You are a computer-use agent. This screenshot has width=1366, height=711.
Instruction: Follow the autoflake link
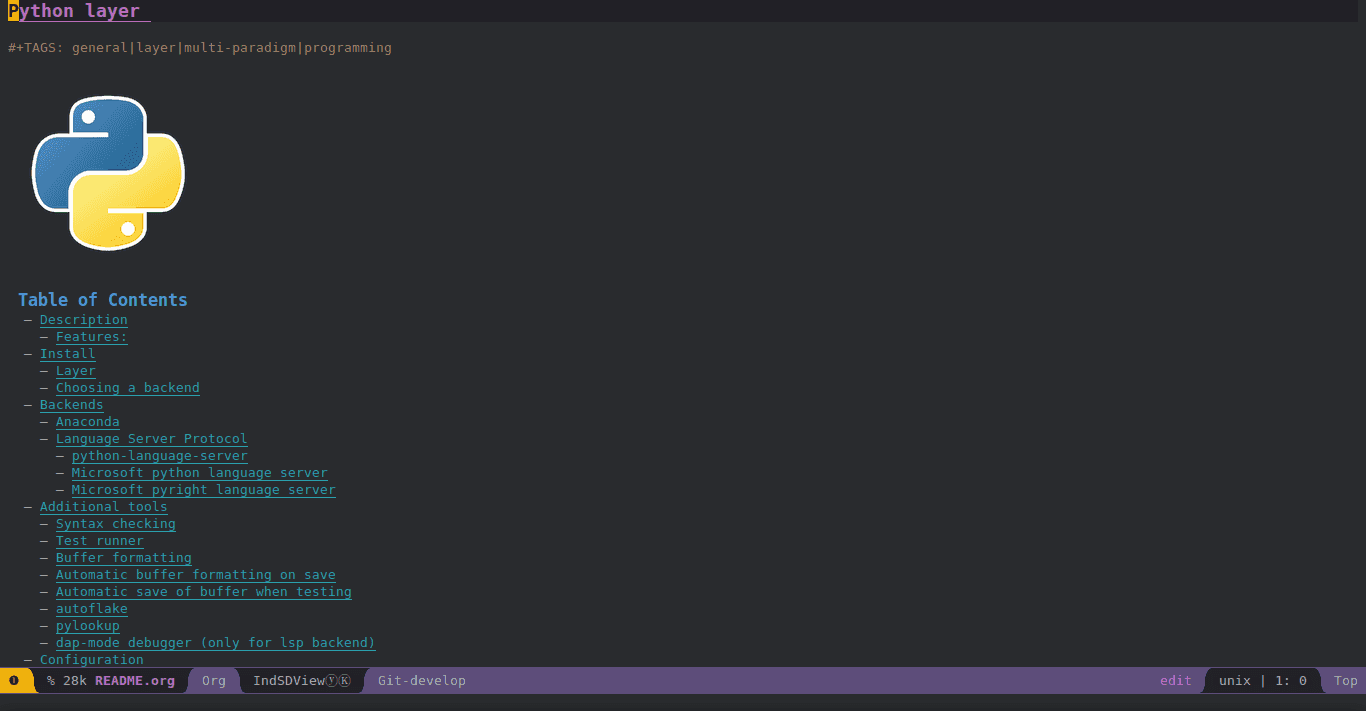pyautogui.click(x=92, y=609)
